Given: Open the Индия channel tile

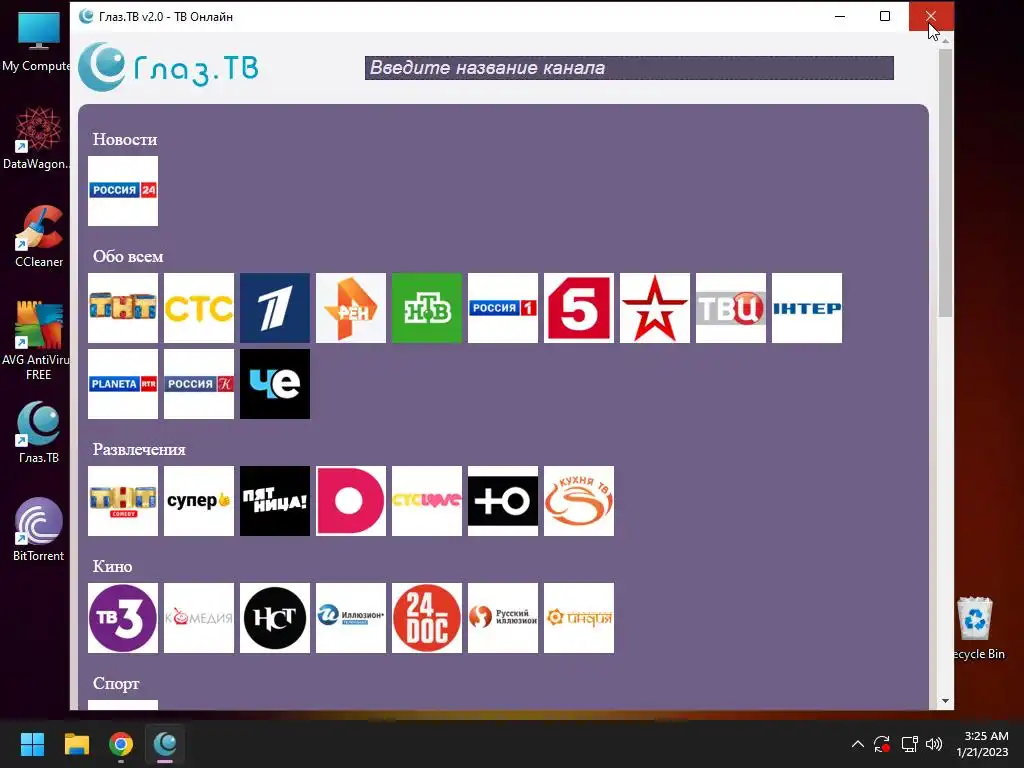Looking at the screenshot, I should pyautogui.click(x=579, y=618).
